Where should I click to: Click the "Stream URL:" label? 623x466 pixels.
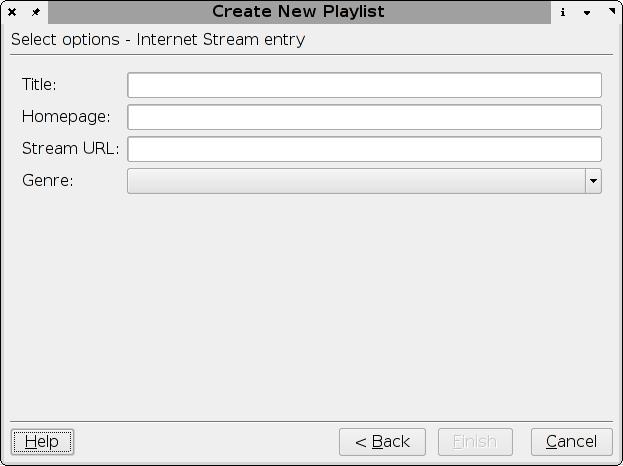click(70, 149)
